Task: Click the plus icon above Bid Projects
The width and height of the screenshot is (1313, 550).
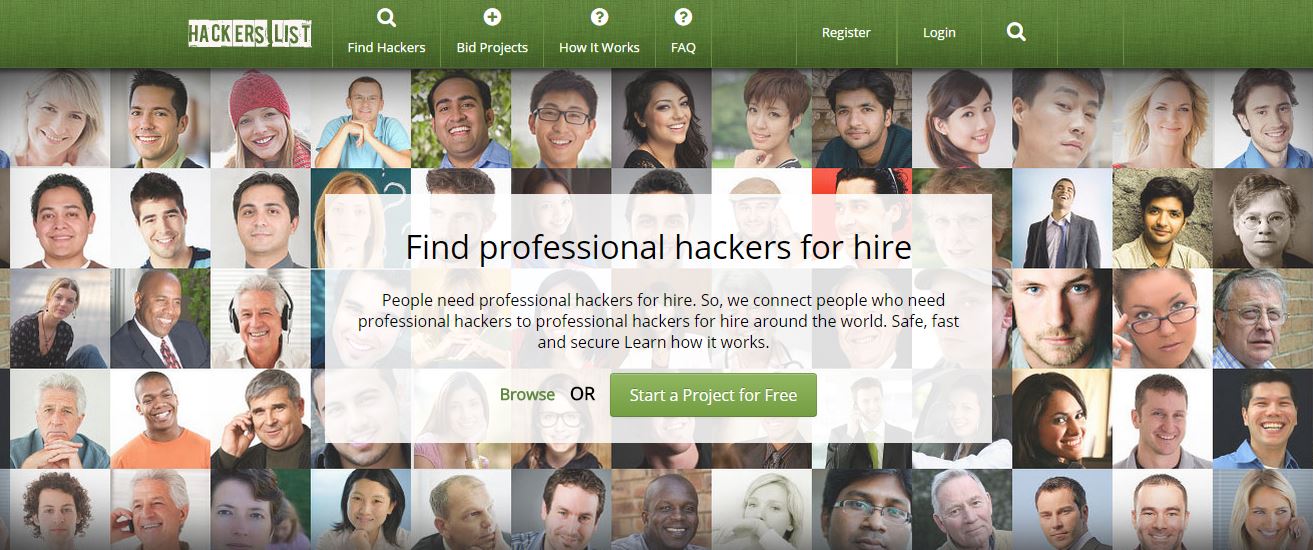Action: (492, 16)
